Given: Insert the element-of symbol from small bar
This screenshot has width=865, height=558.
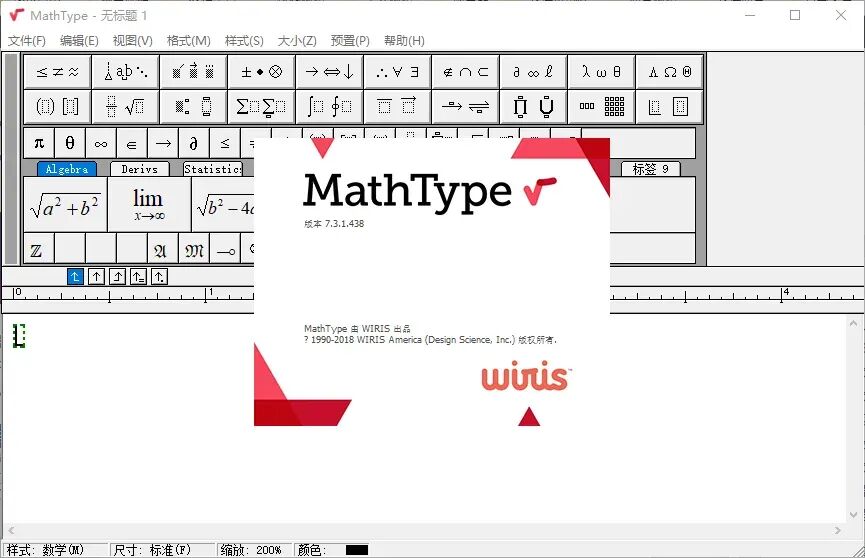Looking at the screenshot, I should tap(132, 144).
